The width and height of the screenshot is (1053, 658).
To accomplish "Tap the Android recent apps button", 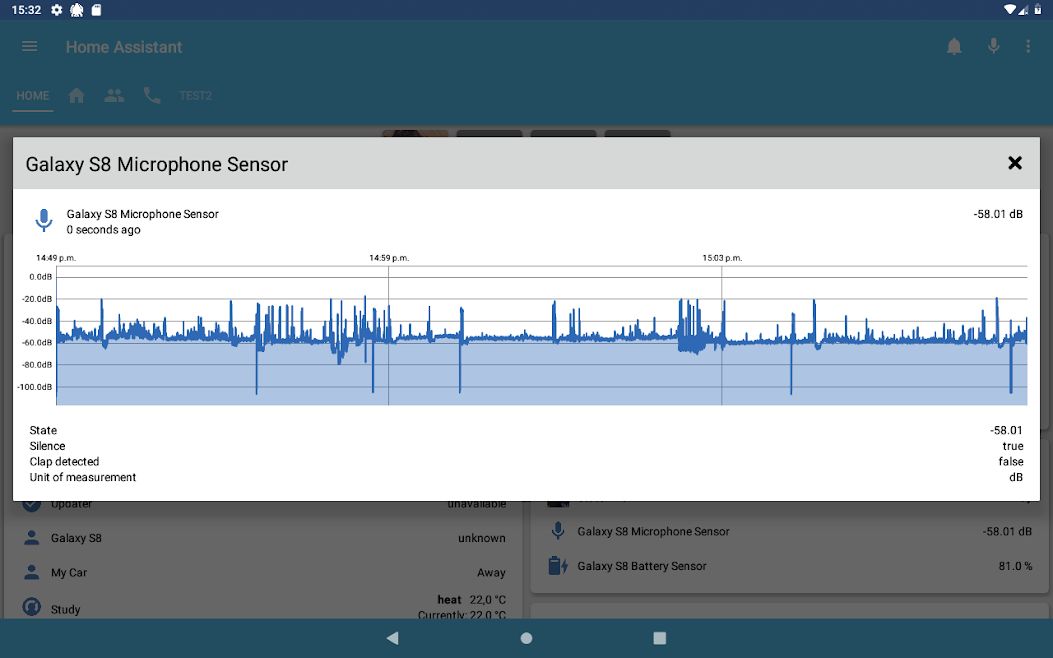I will tap(659, 638).
